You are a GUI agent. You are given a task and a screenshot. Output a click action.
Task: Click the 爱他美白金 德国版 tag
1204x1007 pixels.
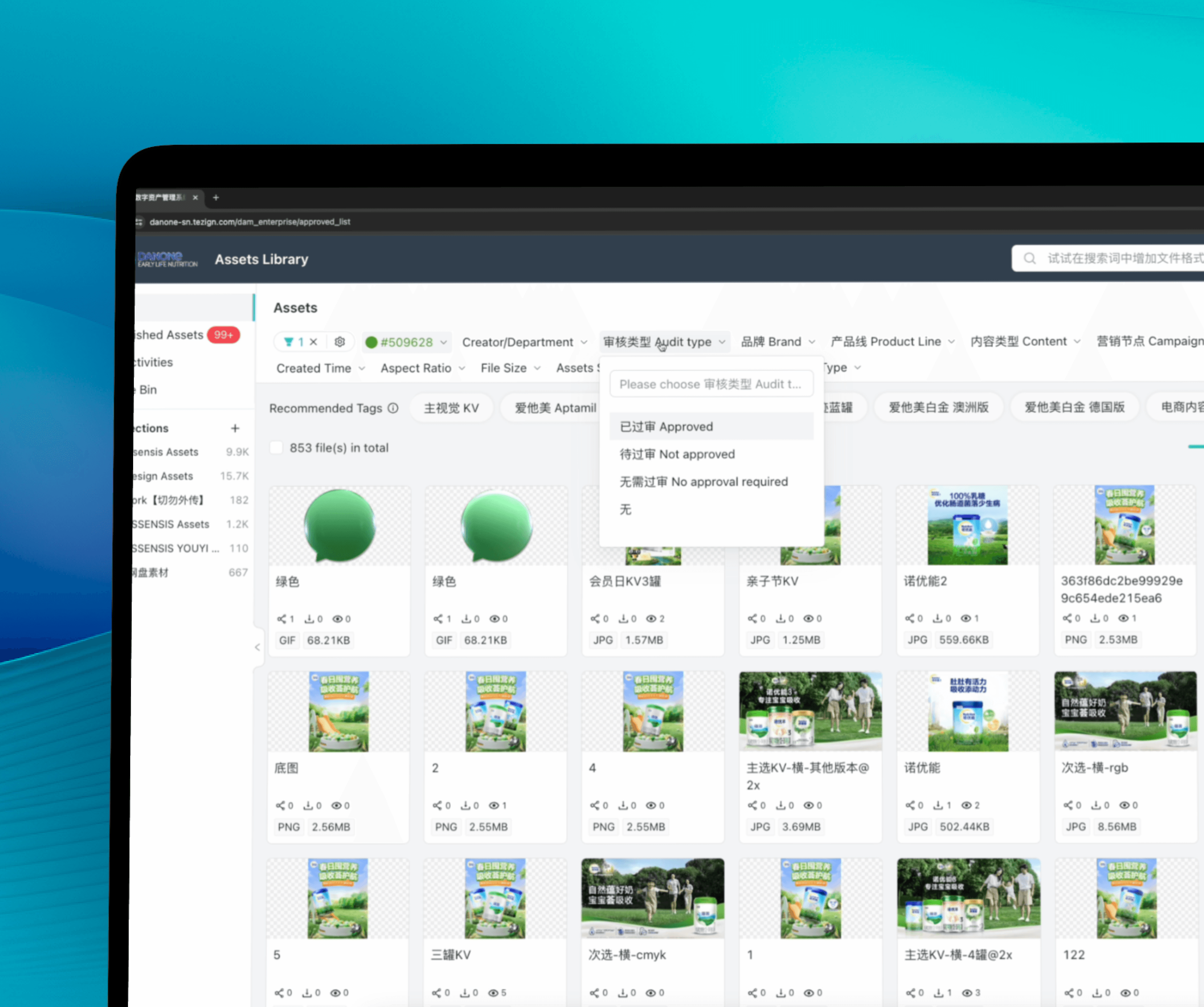coord(1074,407)
